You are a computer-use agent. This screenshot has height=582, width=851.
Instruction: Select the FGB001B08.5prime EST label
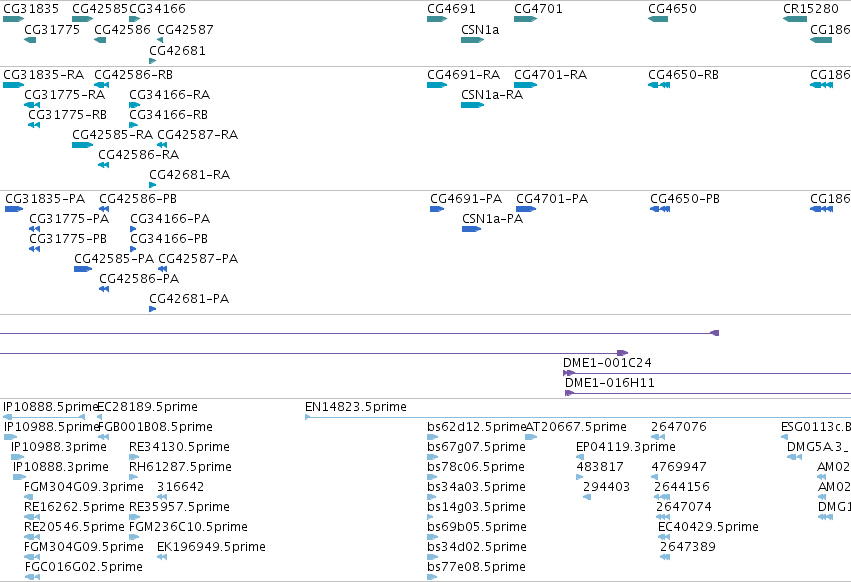tap(155, 427)
